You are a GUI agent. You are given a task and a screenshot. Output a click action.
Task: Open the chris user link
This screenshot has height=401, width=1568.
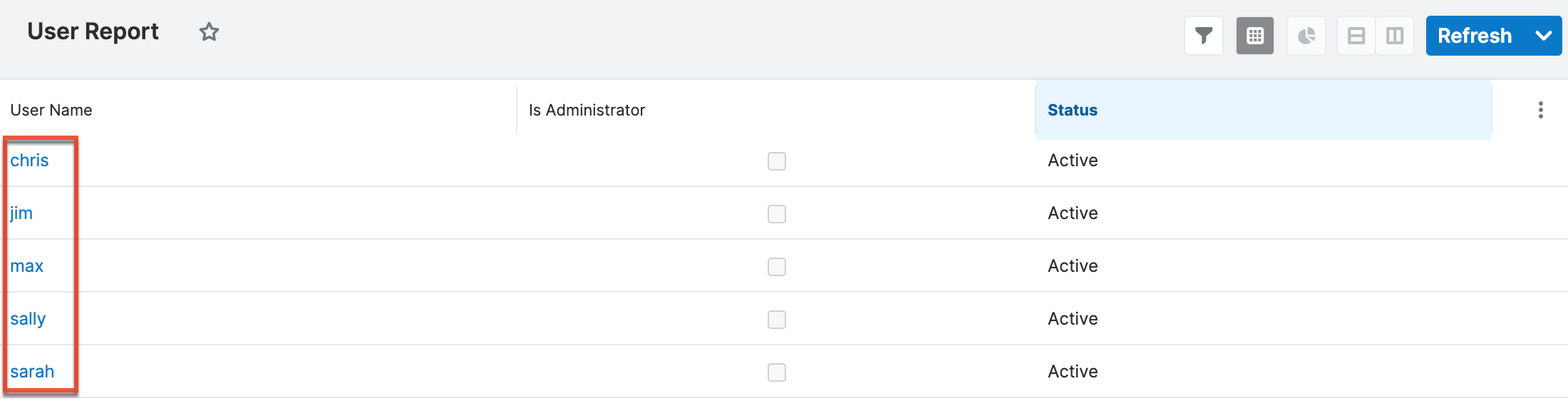[x=29, y=161]
